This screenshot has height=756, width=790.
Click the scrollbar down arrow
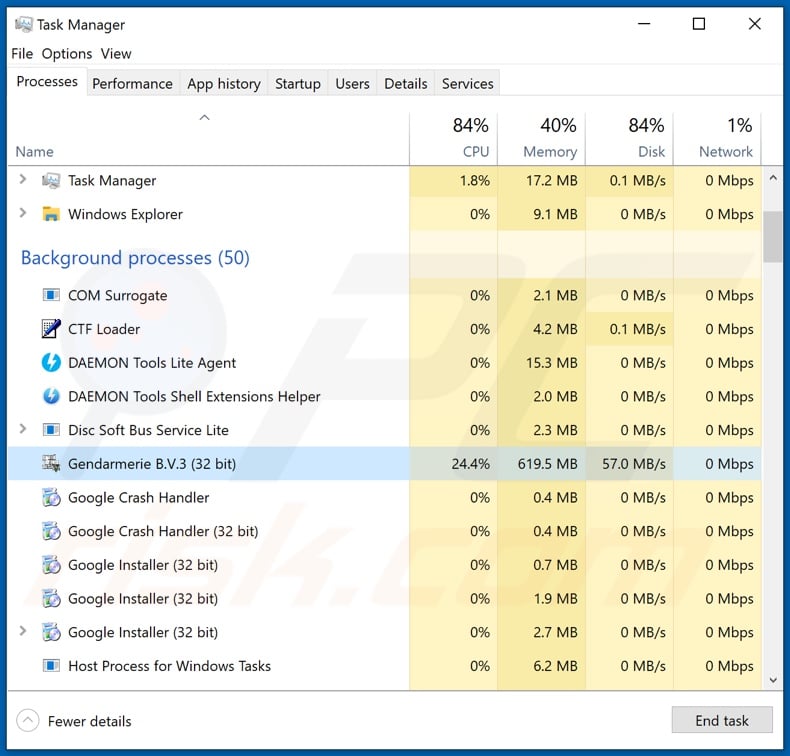pos(773,680)
